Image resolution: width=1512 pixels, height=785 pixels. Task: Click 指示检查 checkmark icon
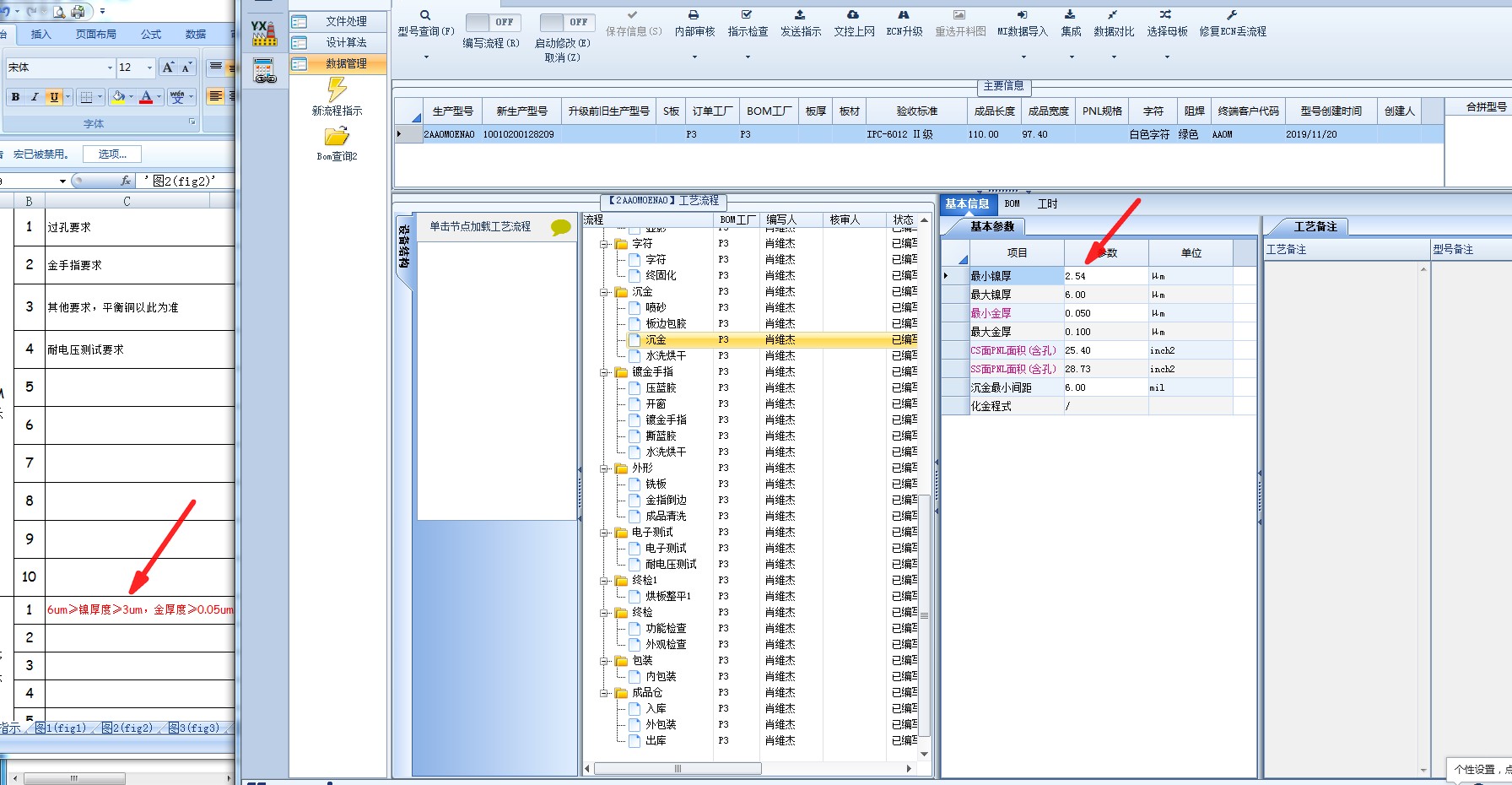(x=747, y=15)
